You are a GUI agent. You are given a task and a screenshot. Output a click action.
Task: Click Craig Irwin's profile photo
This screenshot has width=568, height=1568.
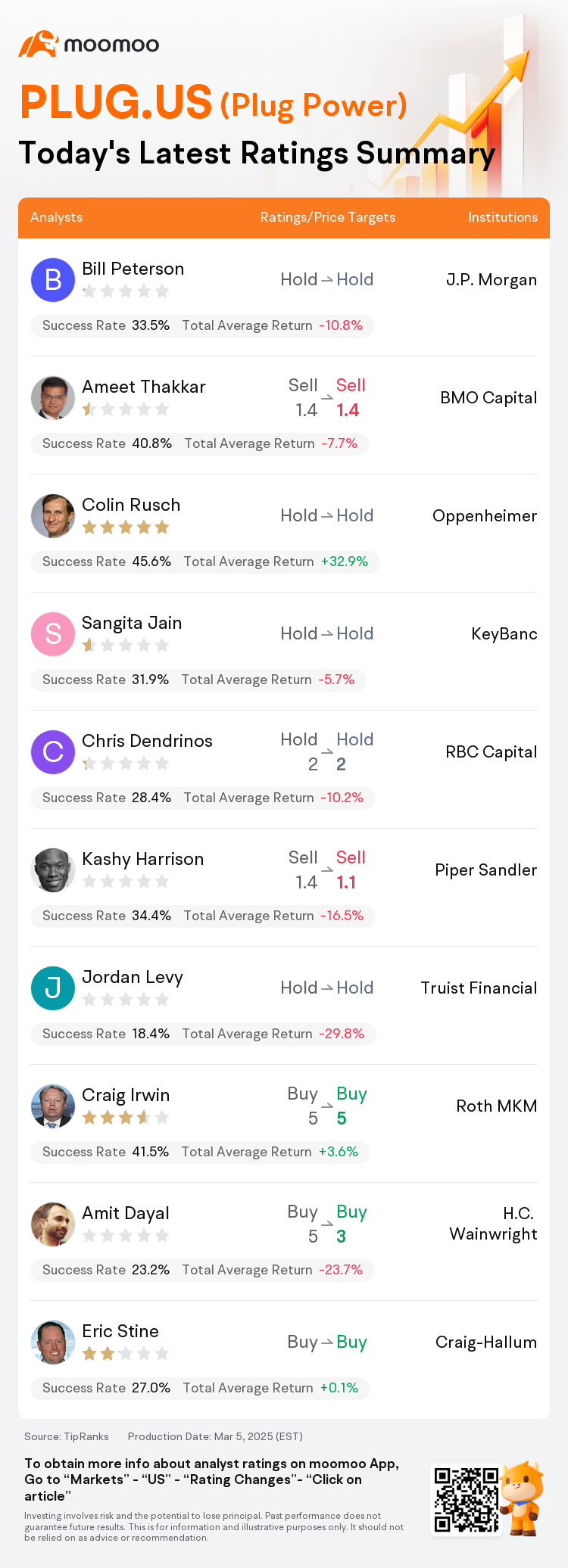tap(53, 1106)
